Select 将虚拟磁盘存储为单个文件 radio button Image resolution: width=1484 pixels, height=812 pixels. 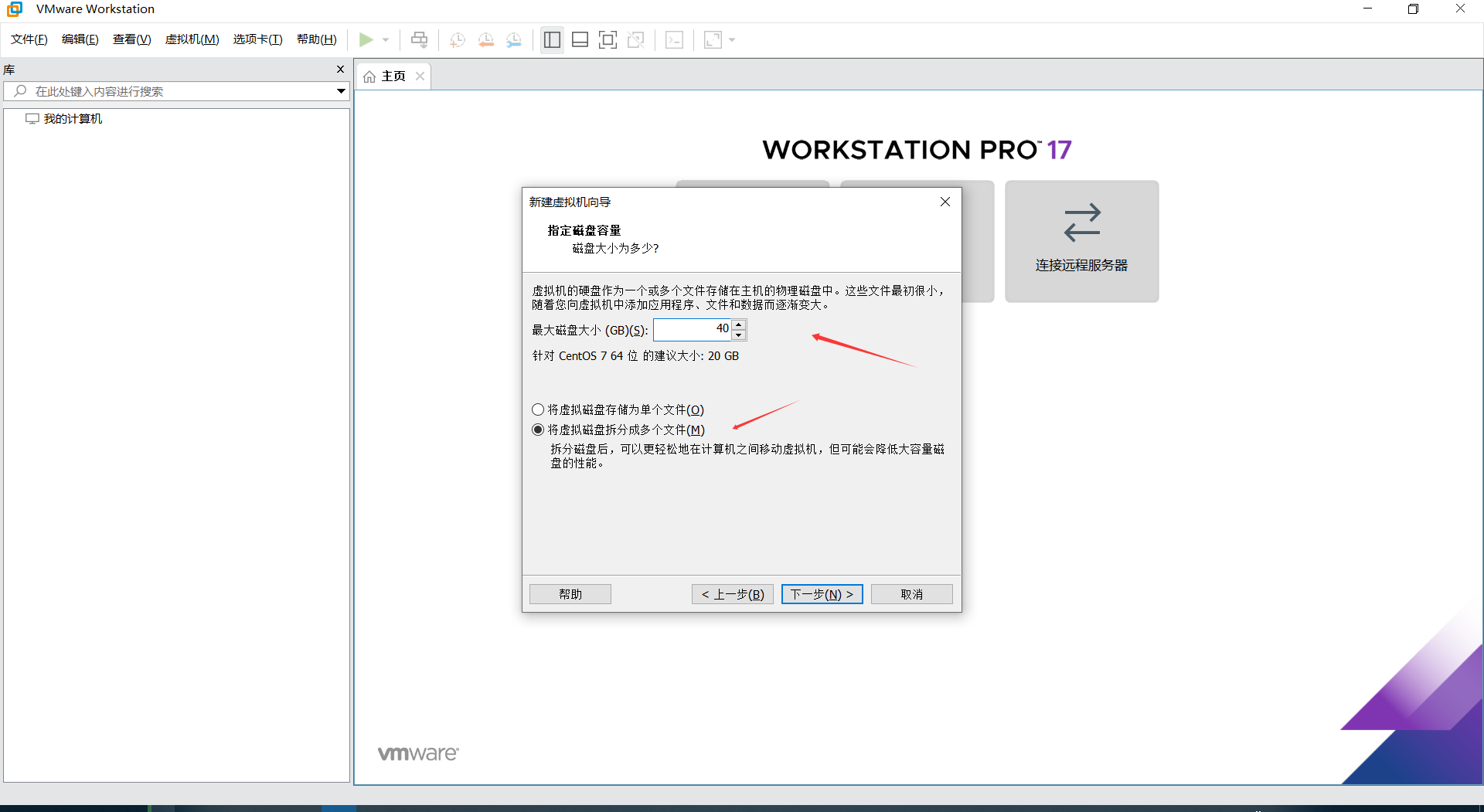[x=538, y=410]
